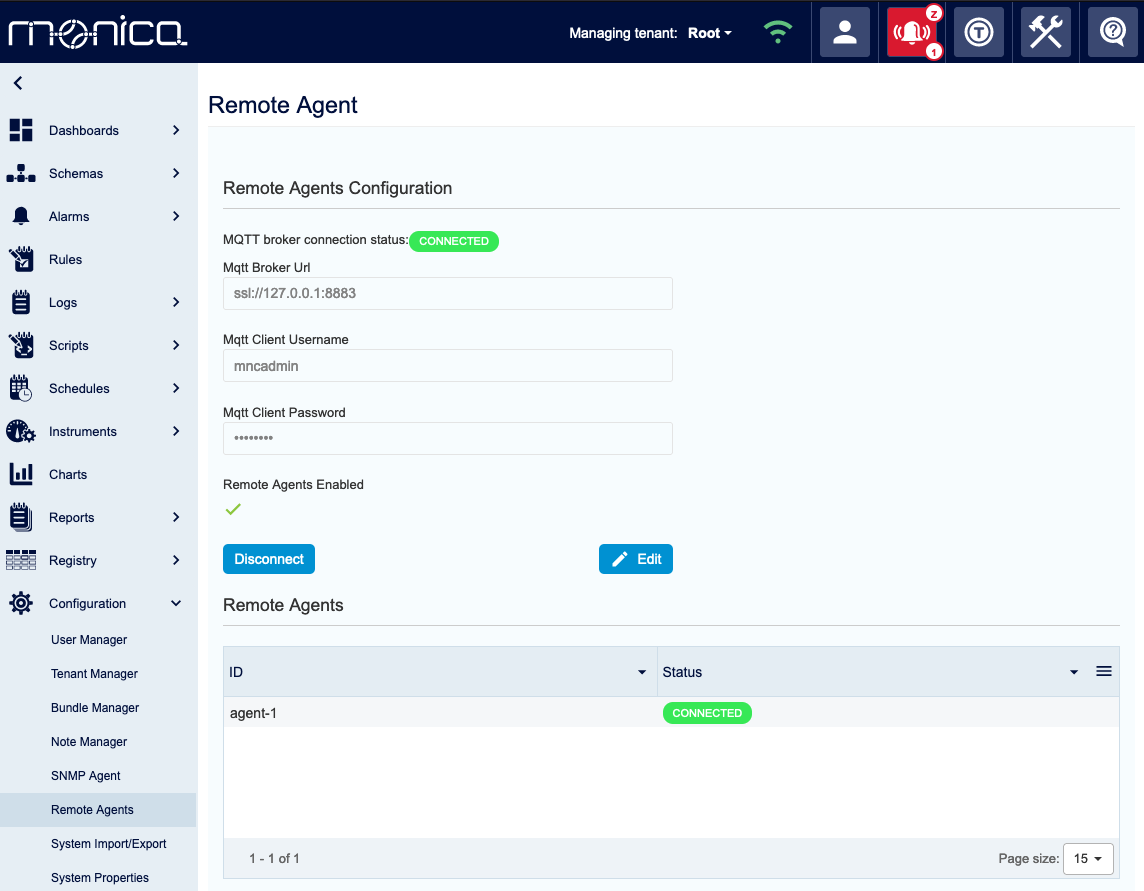Open the Status column filter arrow

[x=1074, y=671]
